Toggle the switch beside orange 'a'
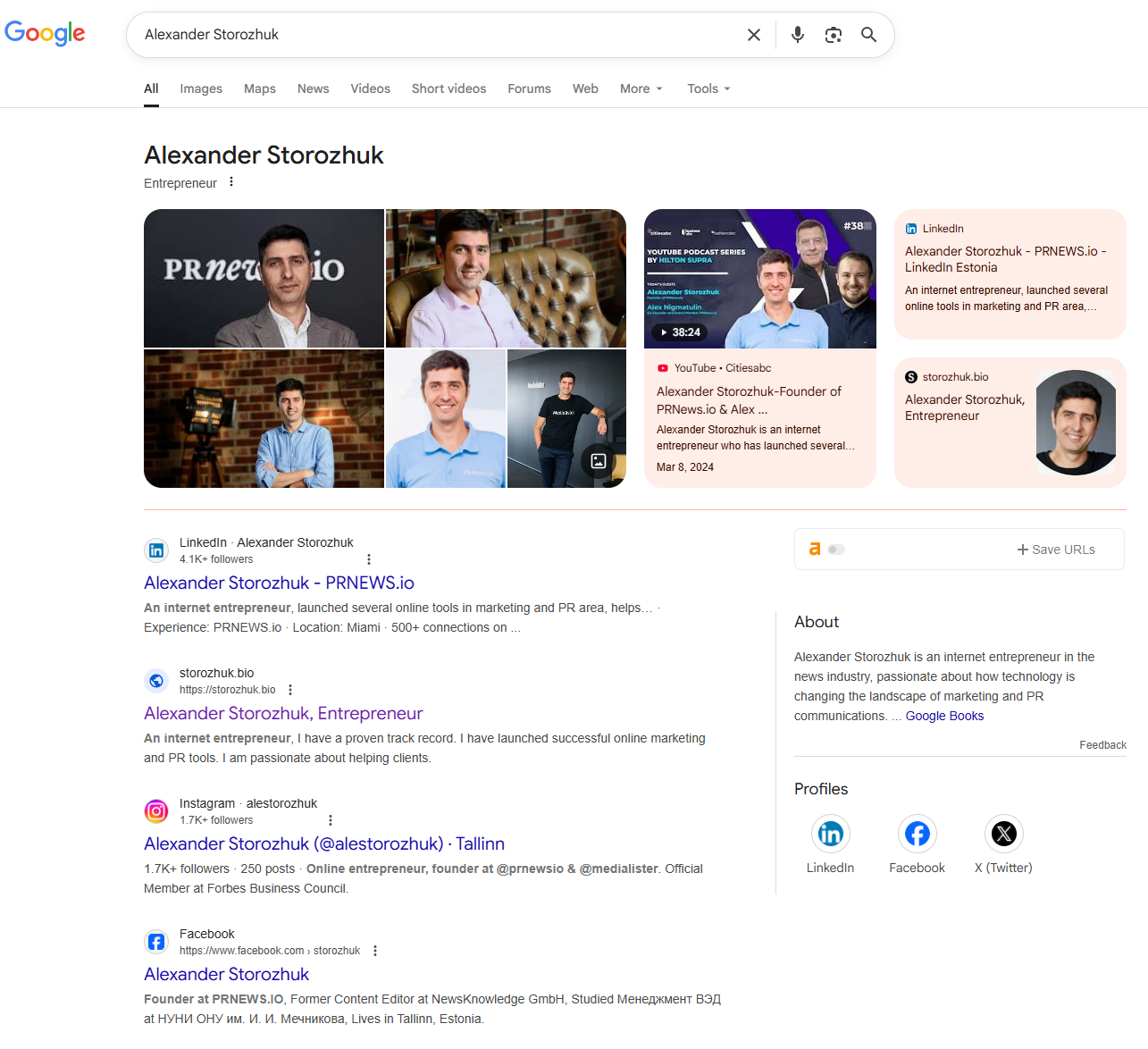The height and width of the screenshot is (1049, 1148). [x=836, y=550]
